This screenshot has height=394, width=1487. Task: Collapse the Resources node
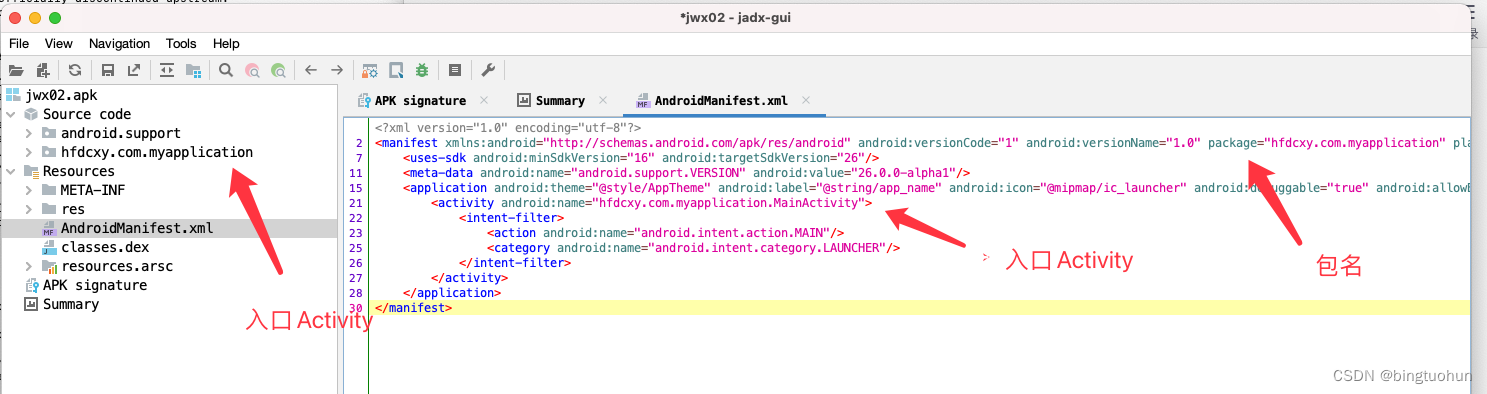[11, 171]
